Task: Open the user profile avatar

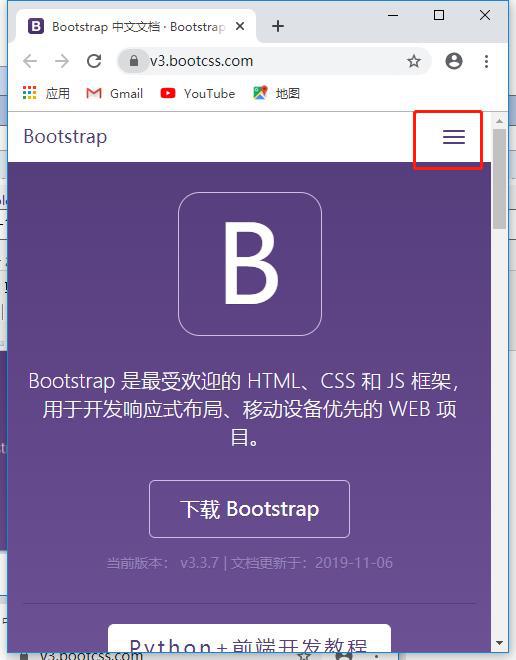Action: 454,61
